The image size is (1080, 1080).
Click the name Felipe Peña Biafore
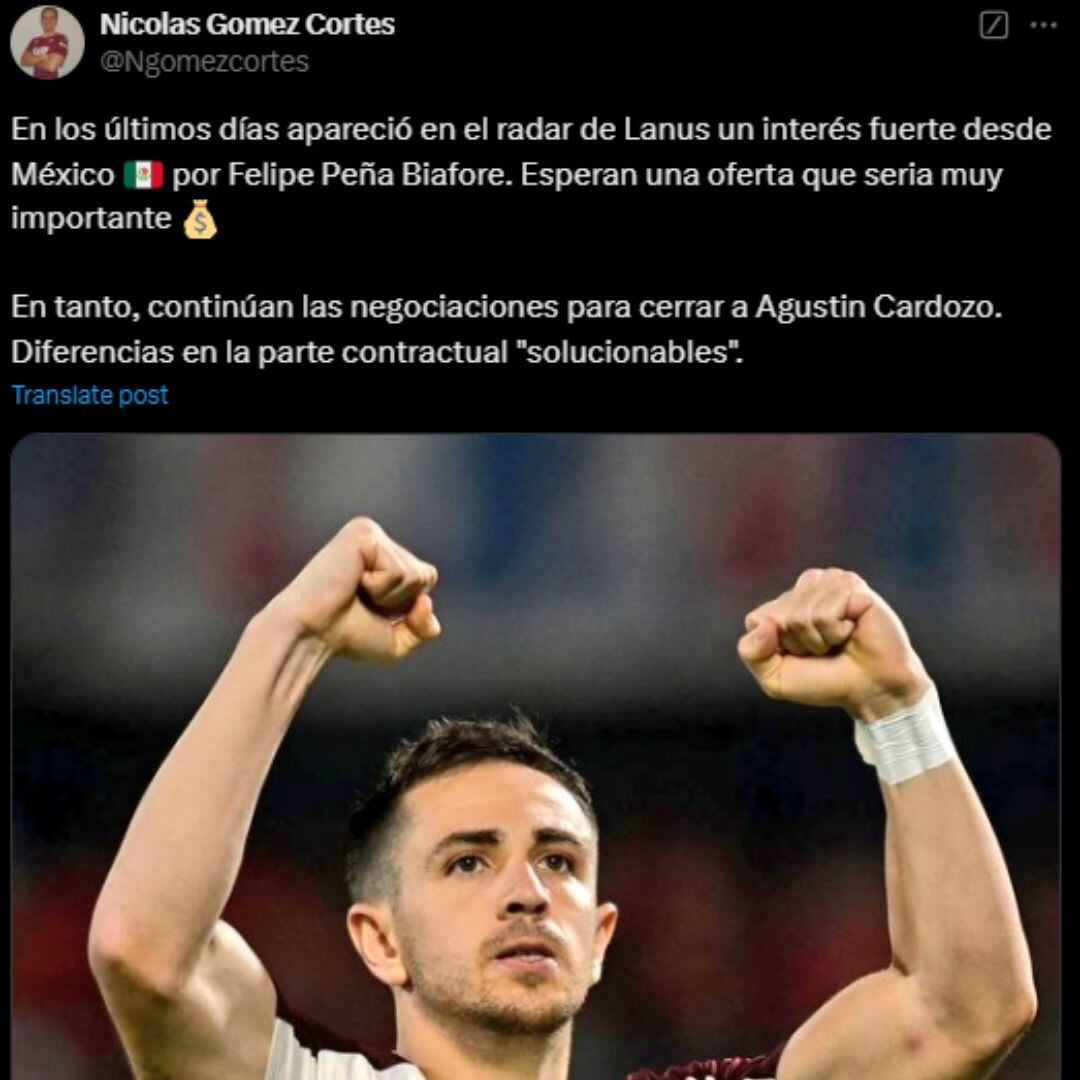coord(371,174)
